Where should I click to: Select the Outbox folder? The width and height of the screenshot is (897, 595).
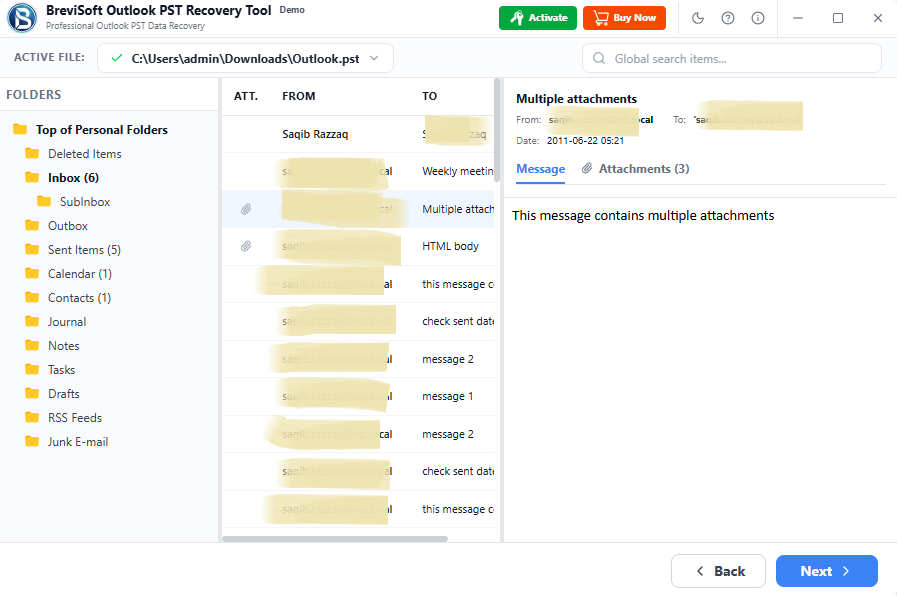coord(68,226)
